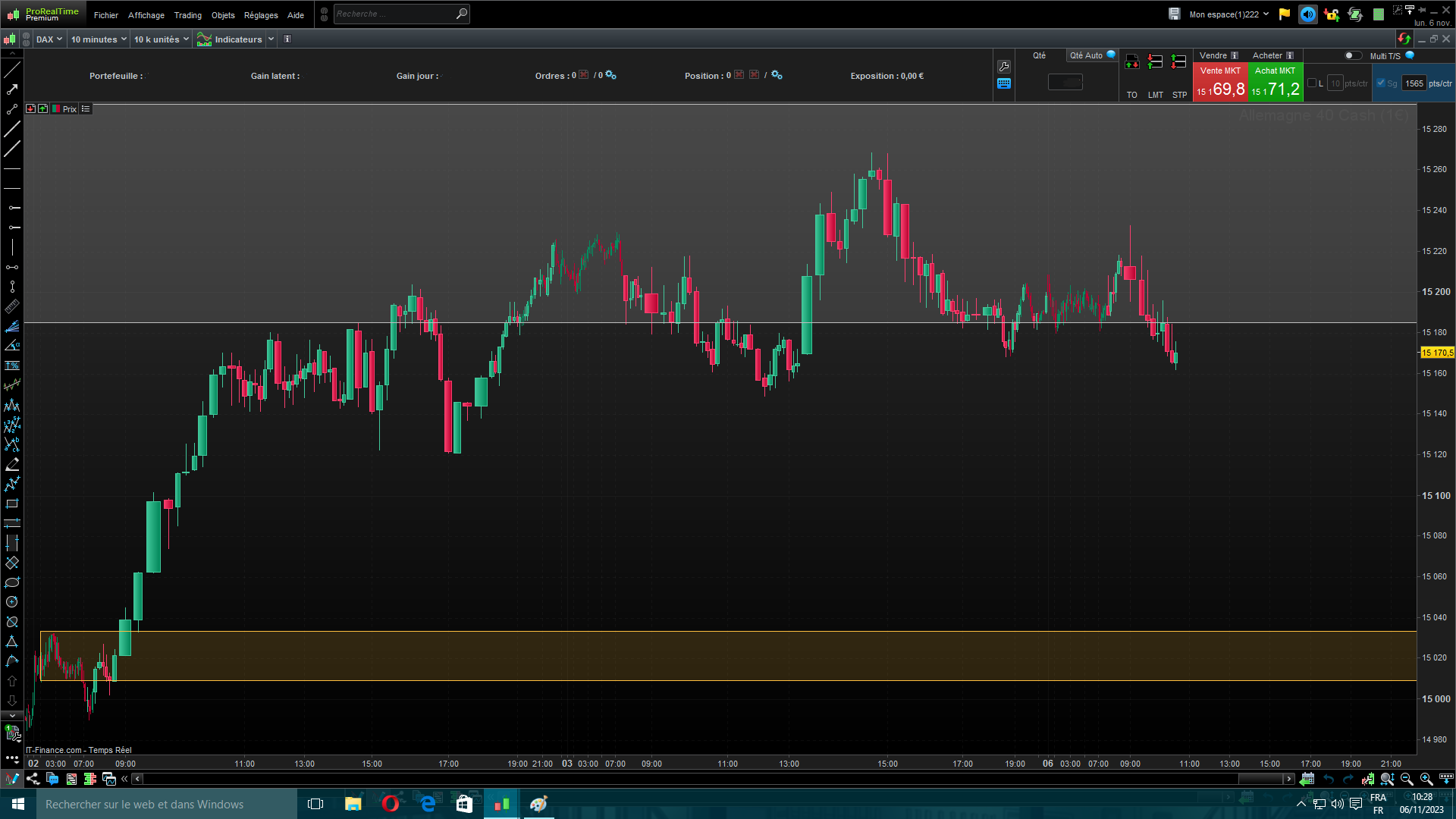Uncheck the Sg stop checkbox
The image size is (1456, 819).
(1381, 83)
